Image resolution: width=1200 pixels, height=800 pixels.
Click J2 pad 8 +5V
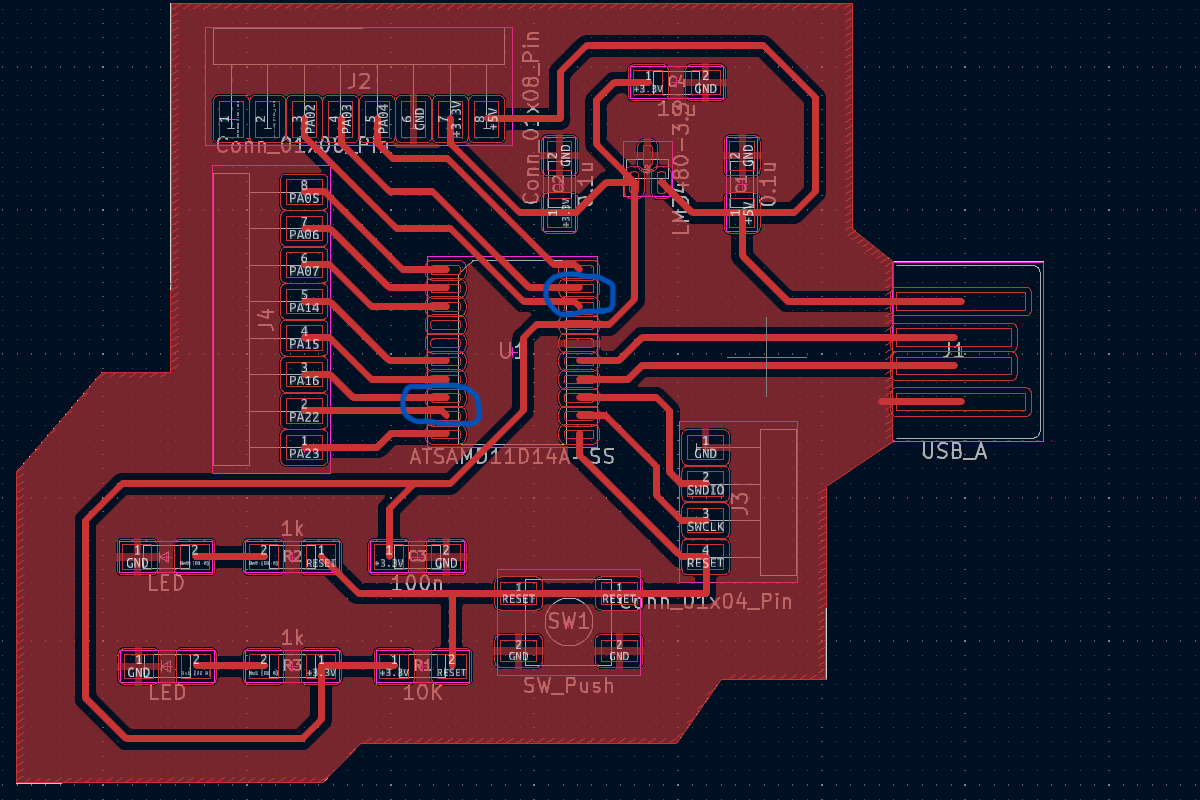tap(487, 119)
